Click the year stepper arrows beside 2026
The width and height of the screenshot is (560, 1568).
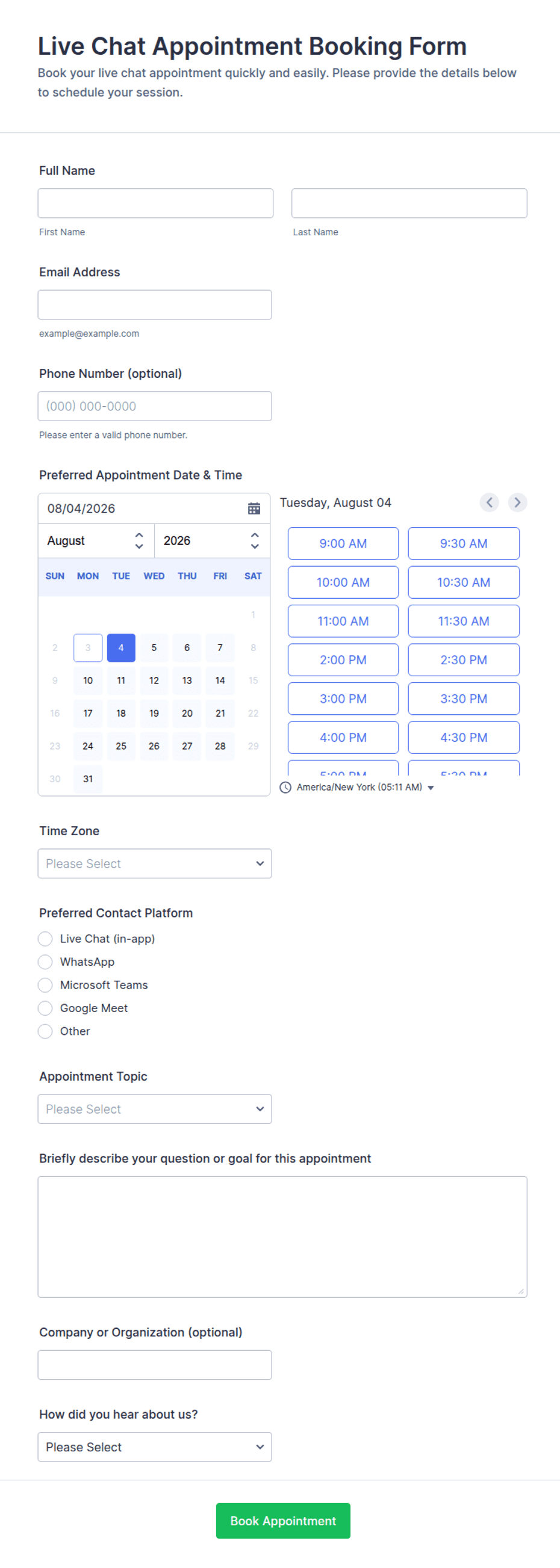[x=255, y=540]
